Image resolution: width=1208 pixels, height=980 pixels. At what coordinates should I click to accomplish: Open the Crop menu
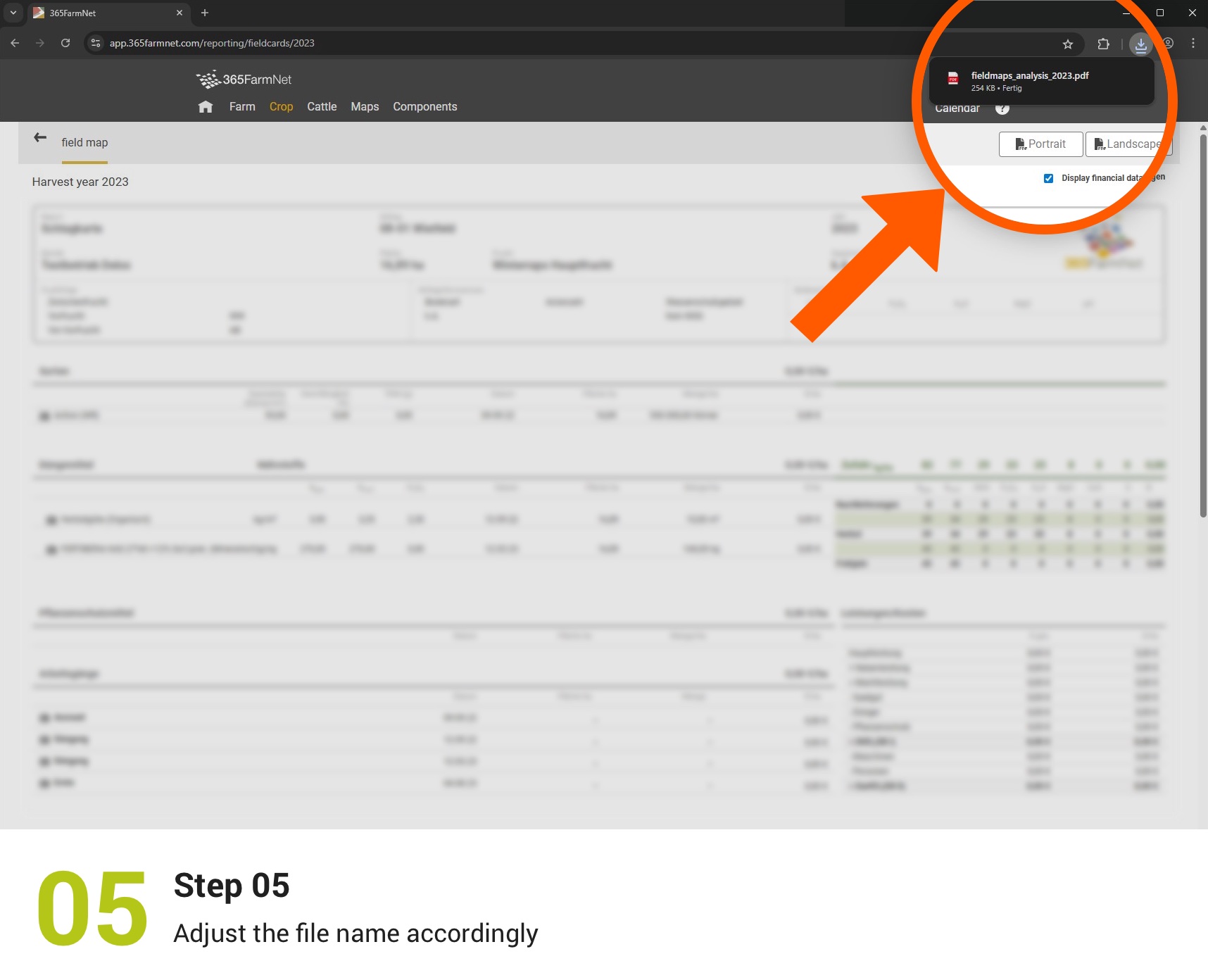point(281,107)
